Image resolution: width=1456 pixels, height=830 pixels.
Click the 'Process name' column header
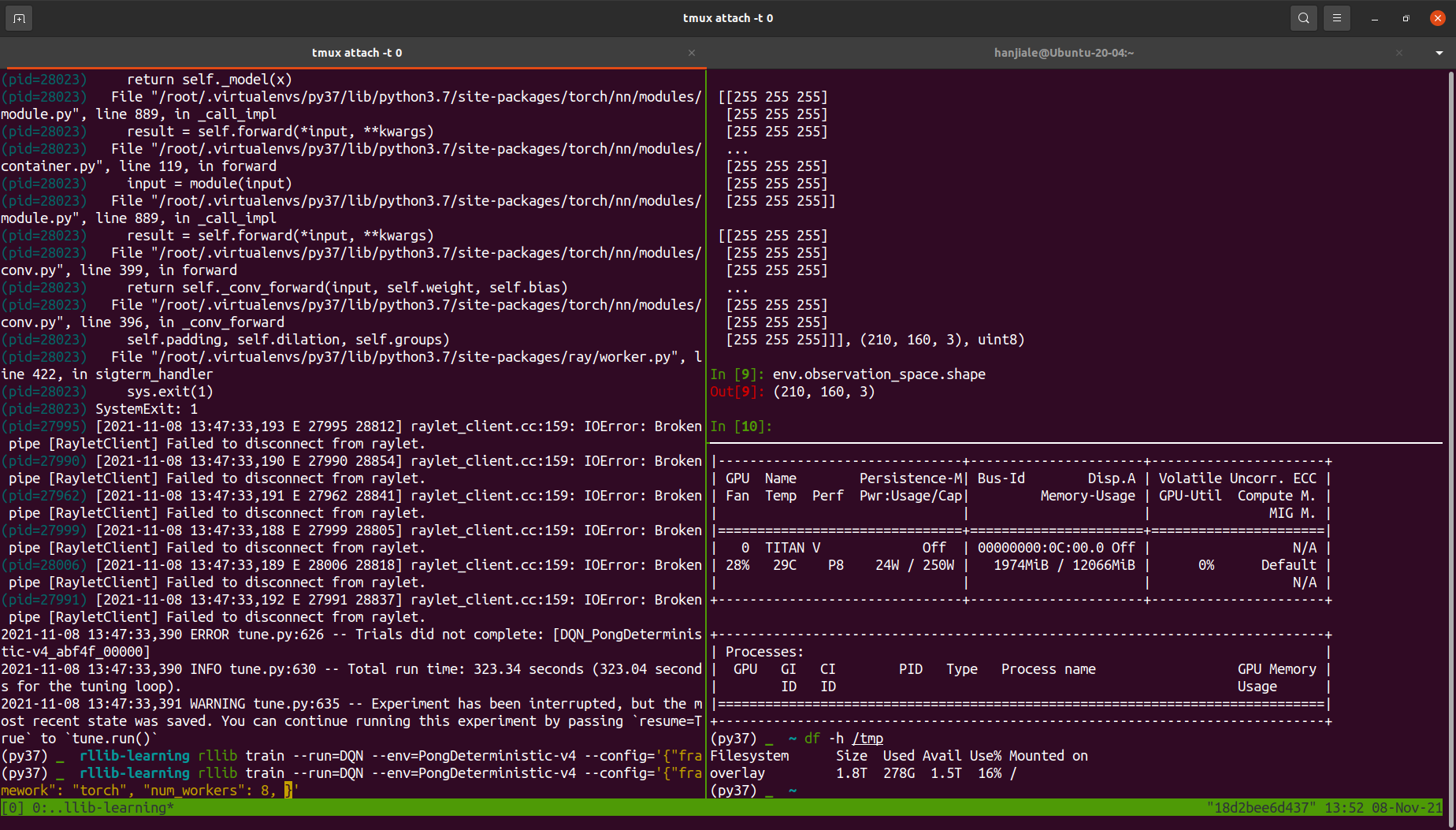pyautogui.click(x=1049, y=669)
